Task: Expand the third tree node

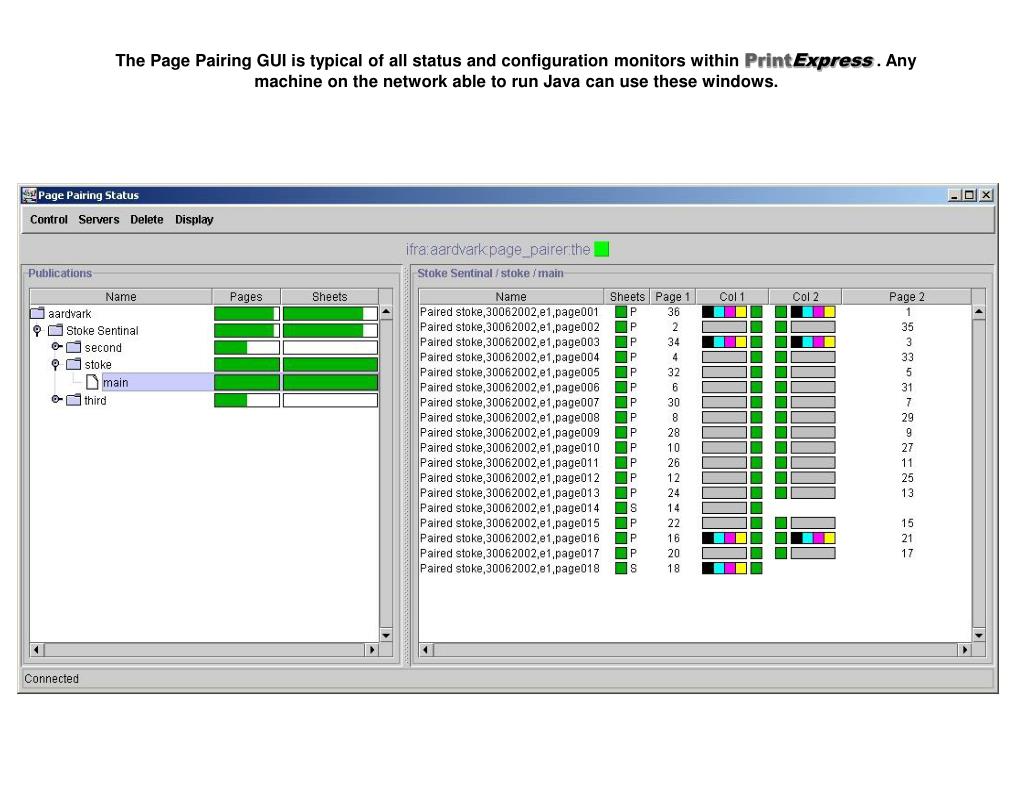Action: [57, 399]
